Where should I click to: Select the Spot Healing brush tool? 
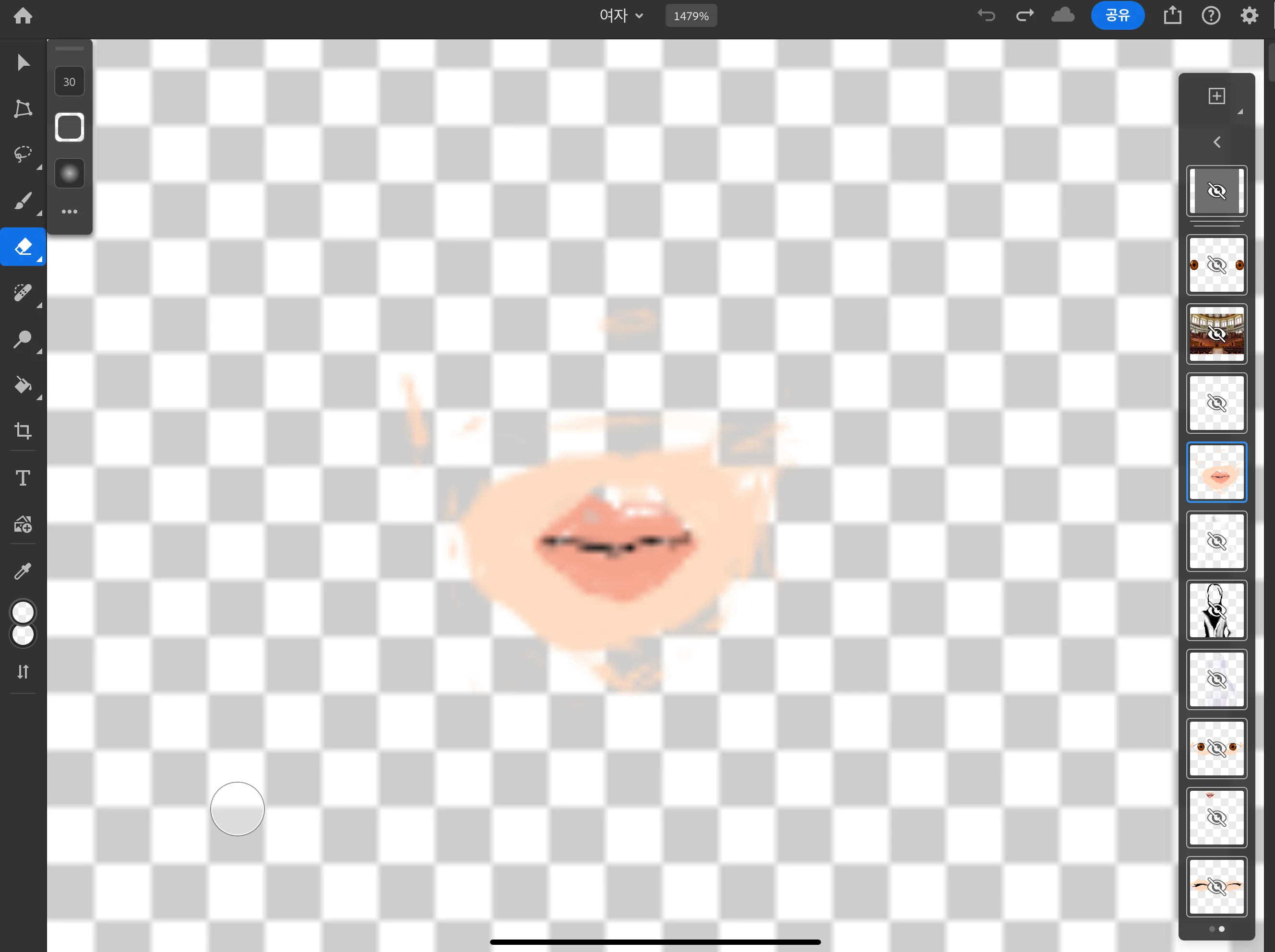click(x=23, y=293)
